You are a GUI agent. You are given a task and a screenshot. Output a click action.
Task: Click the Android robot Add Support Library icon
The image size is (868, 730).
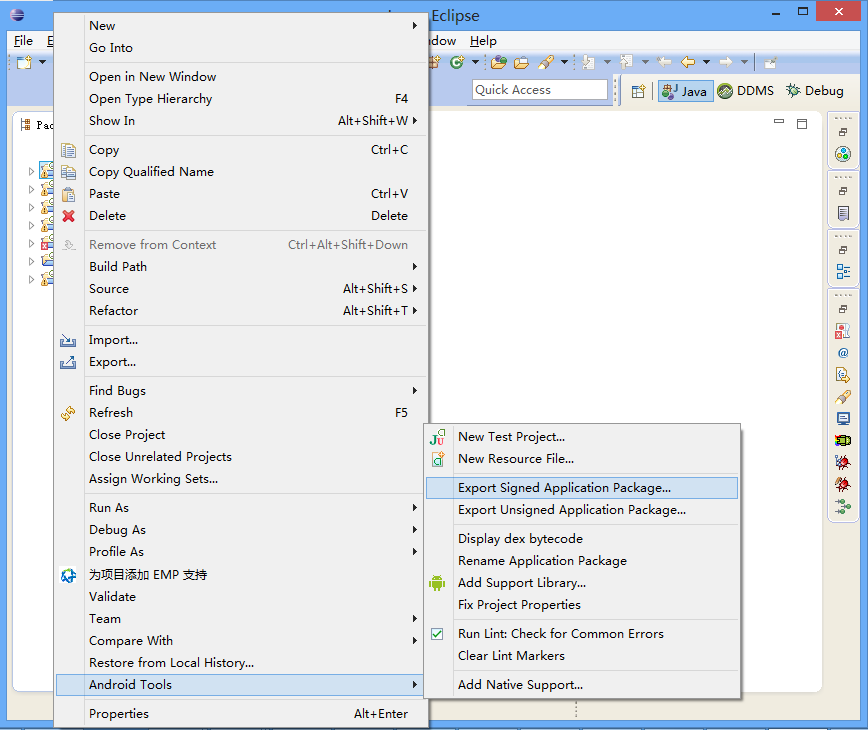pyautogui.click(x=437, y=583)
